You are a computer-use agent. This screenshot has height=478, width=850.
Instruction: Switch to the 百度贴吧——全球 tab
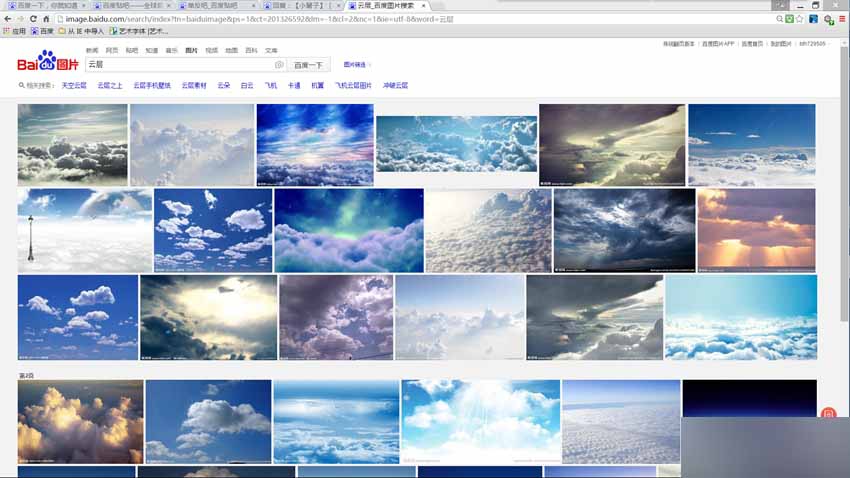pyautogui.click(x=130, y=5)
